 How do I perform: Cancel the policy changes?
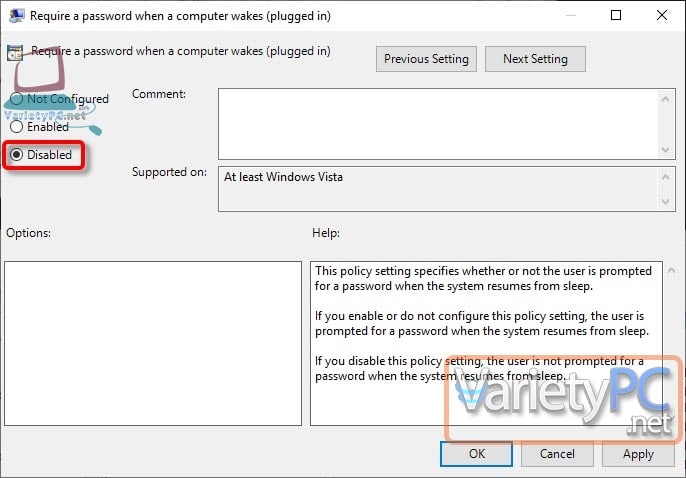(557, 453)
